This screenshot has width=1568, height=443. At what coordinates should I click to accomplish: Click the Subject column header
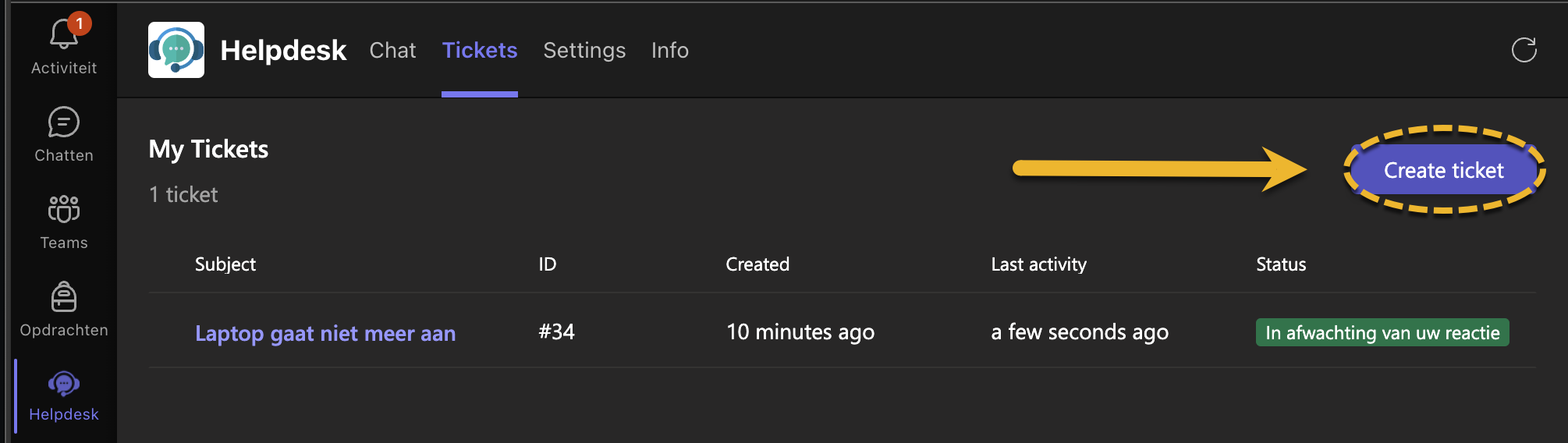pyautogui.click(x=225, y=264)
